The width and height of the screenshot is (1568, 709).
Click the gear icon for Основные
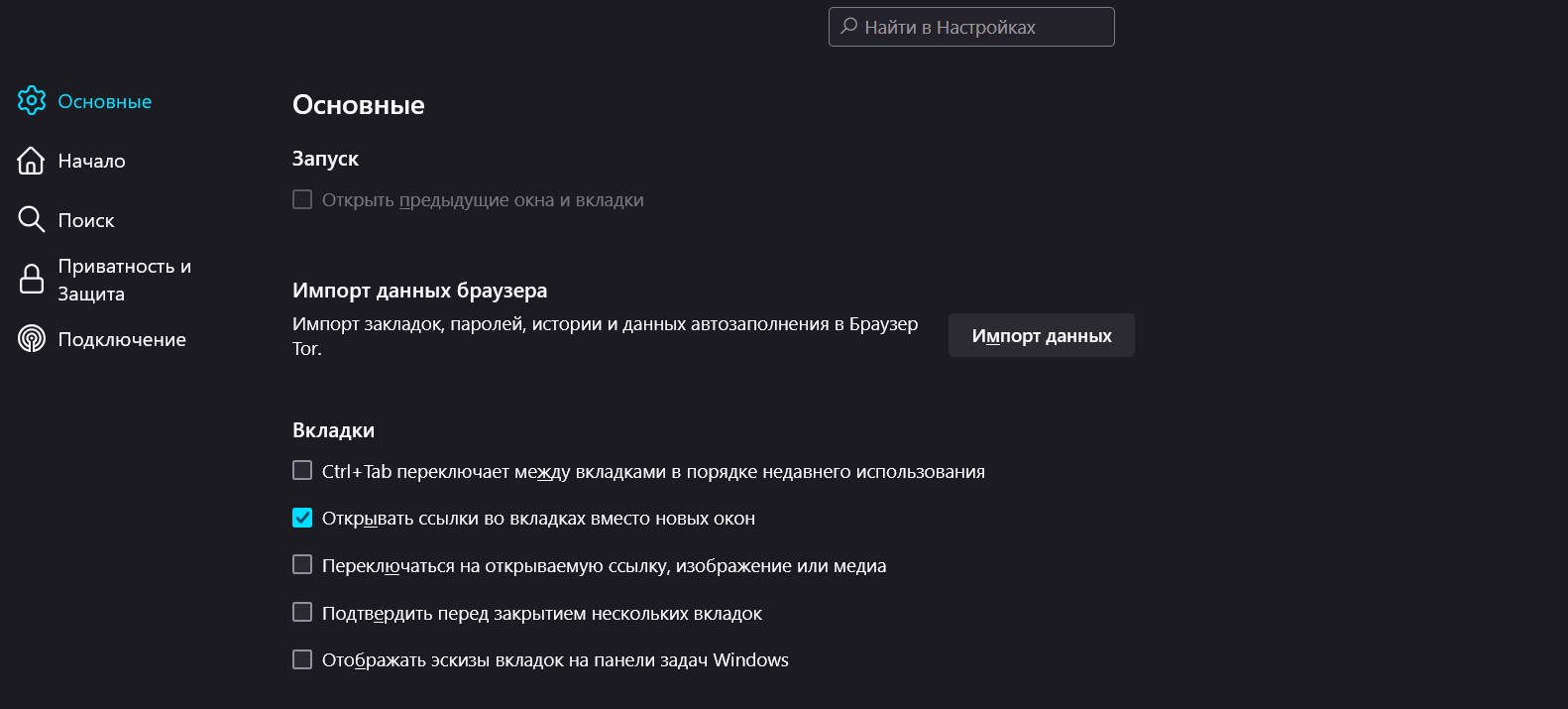(32, 100)
